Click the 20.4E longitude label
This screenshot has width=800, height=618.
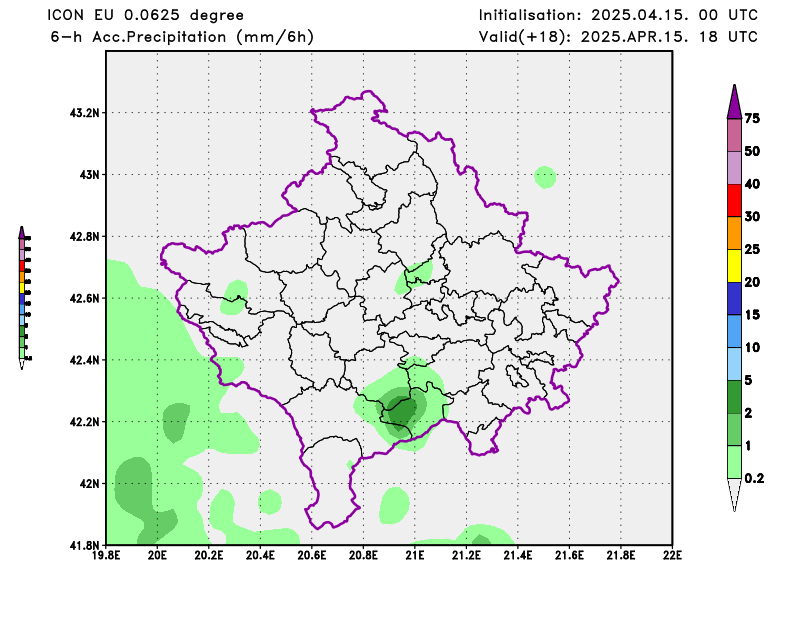[260, 555]
